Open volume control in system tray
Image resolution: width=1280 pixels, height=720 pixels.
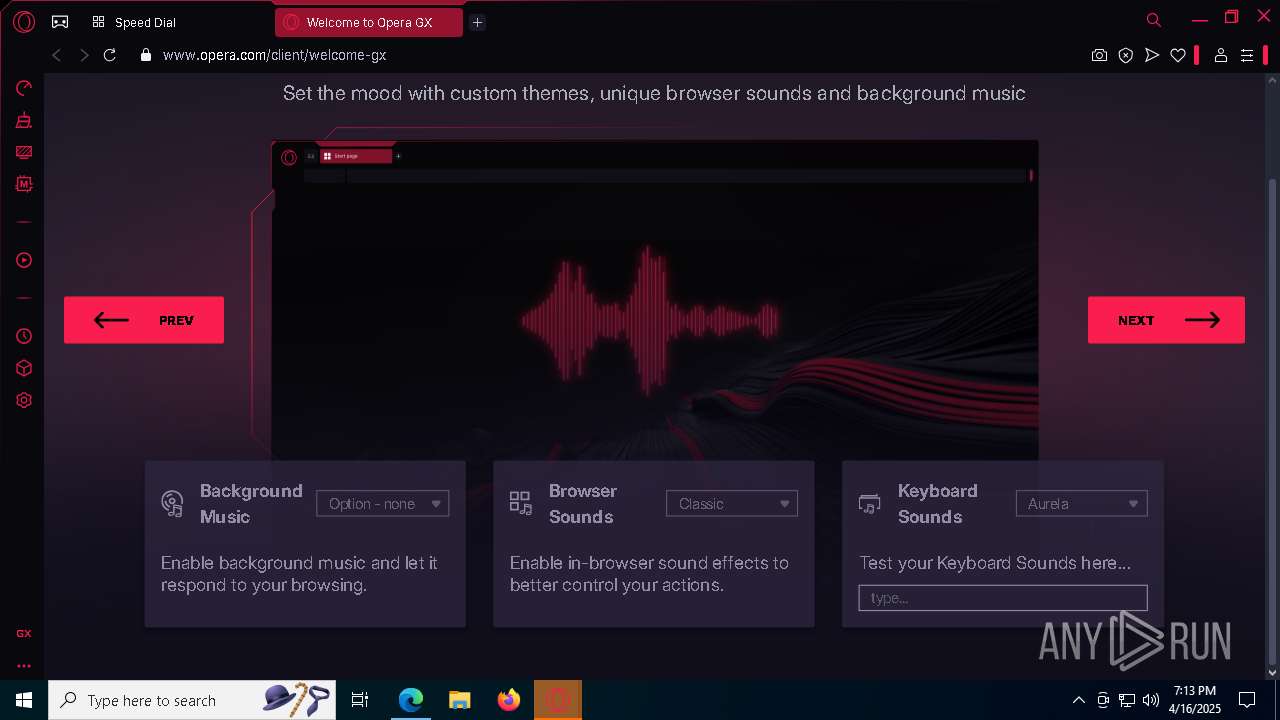click(x=1150, y=700)
